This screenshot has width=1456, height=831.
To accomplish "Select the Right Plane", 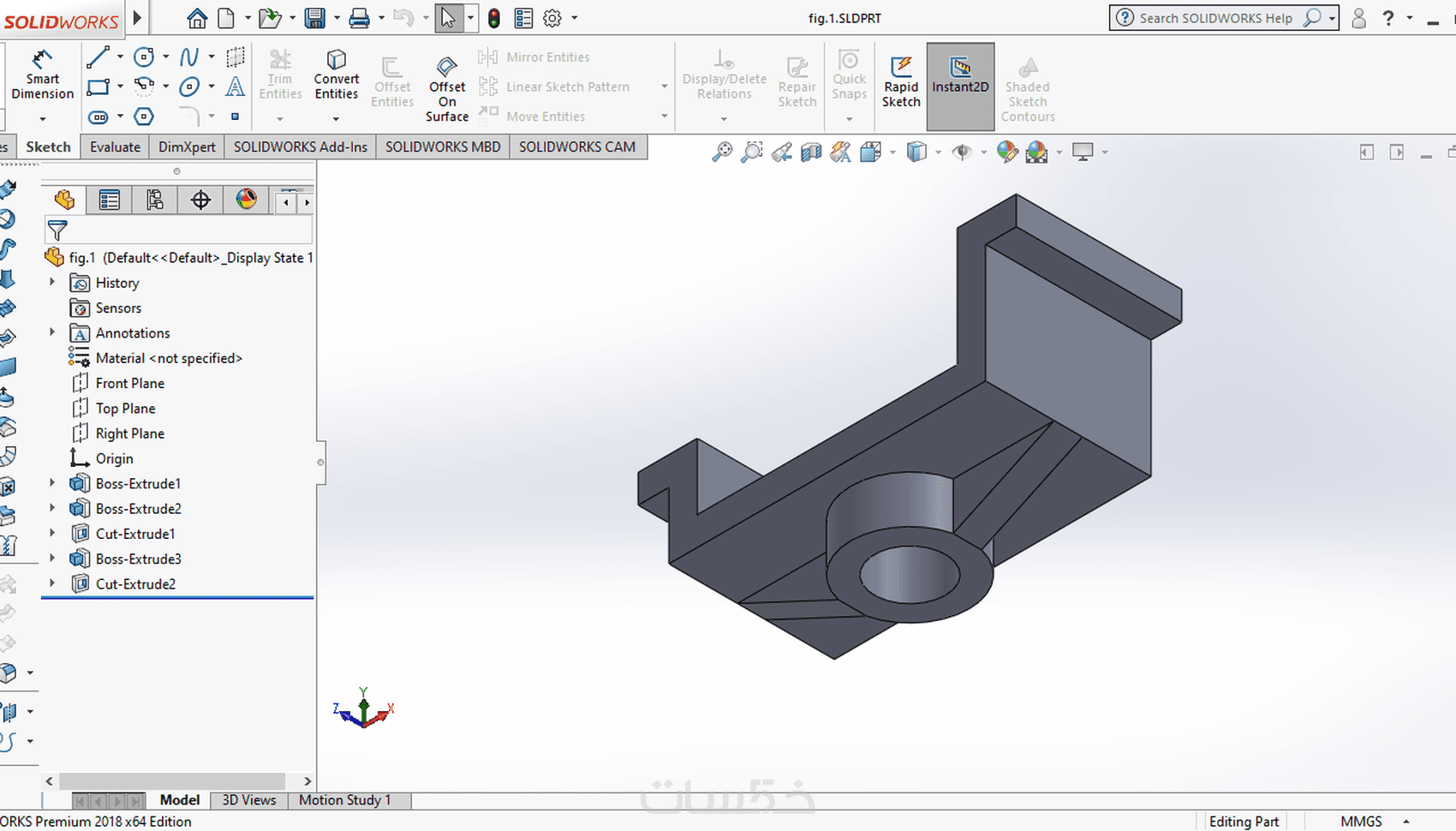I will coord(130,433).
